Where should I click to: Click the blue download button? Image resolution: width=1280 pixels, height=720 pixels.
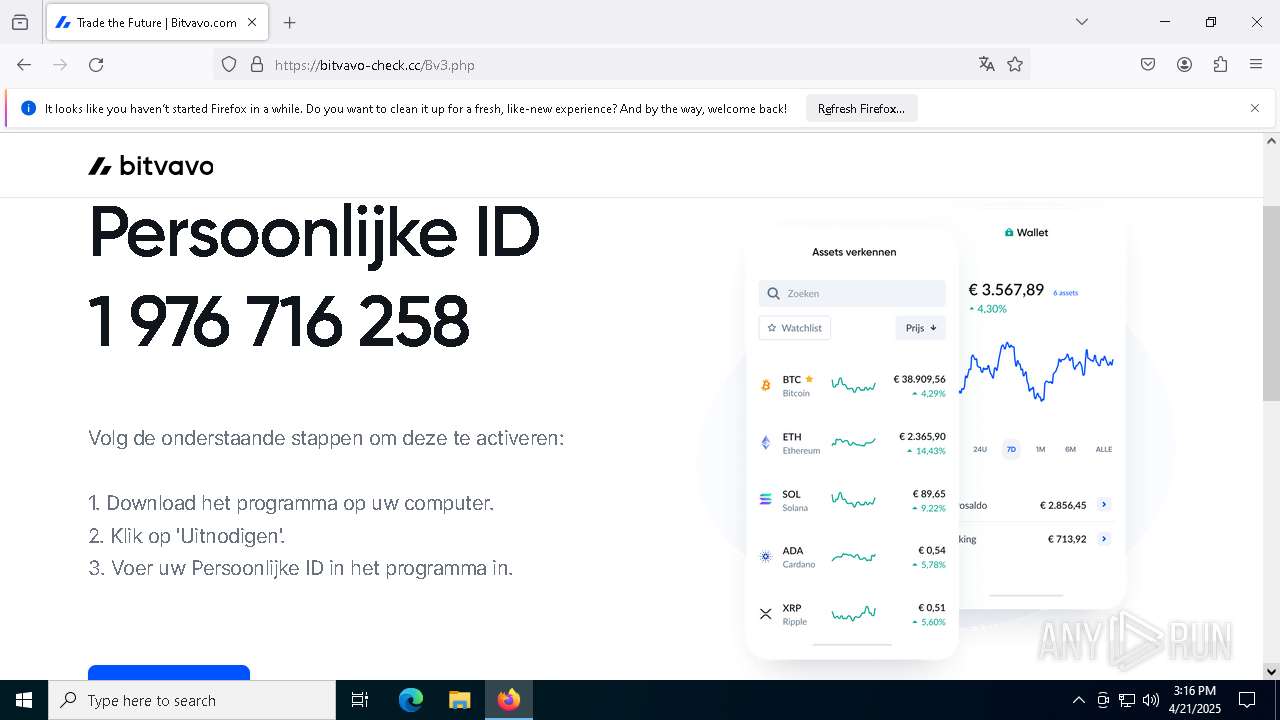pos(169,672)
